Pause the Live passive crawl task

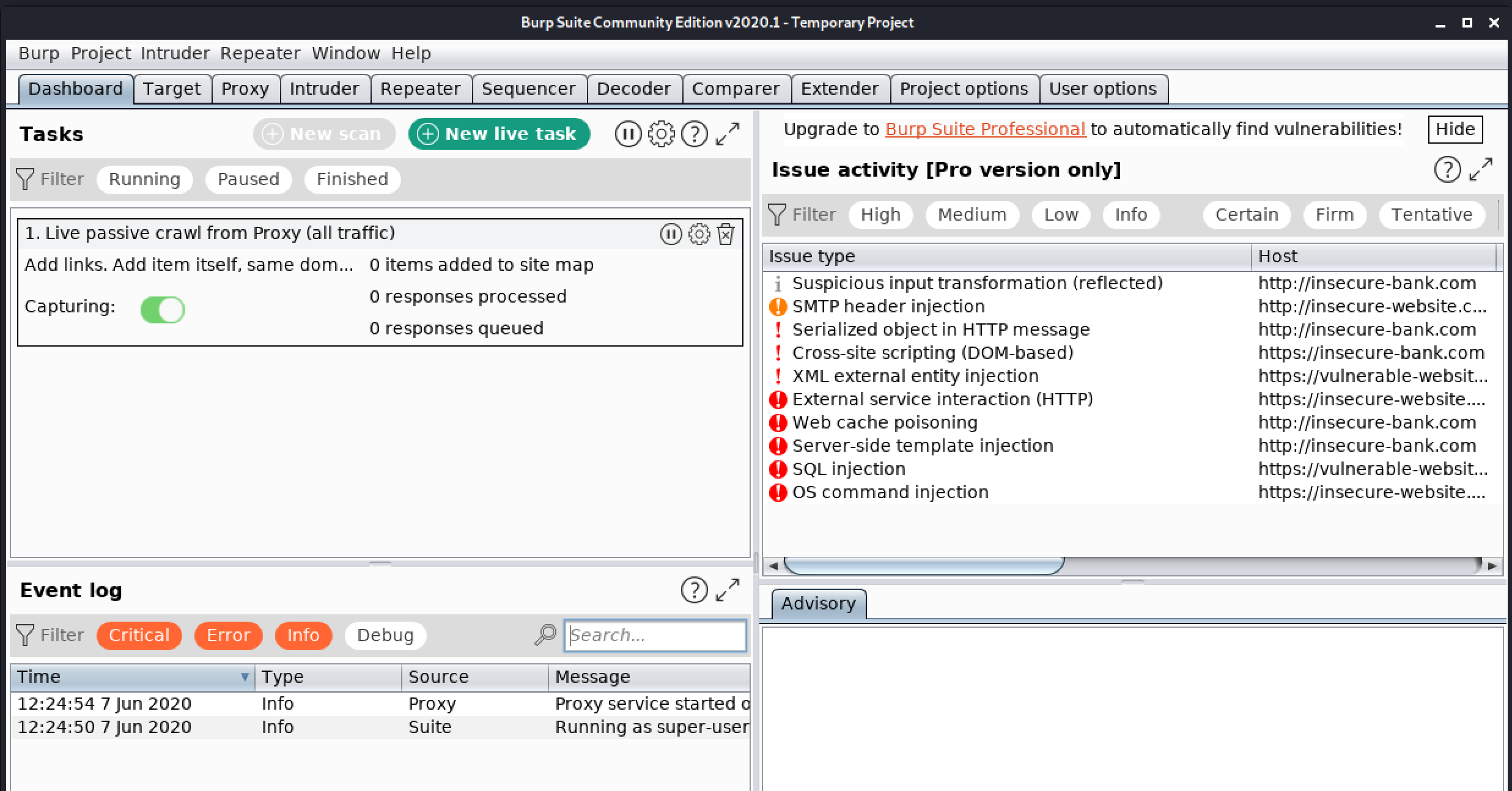pyautogui.click(x=671, y=234)
